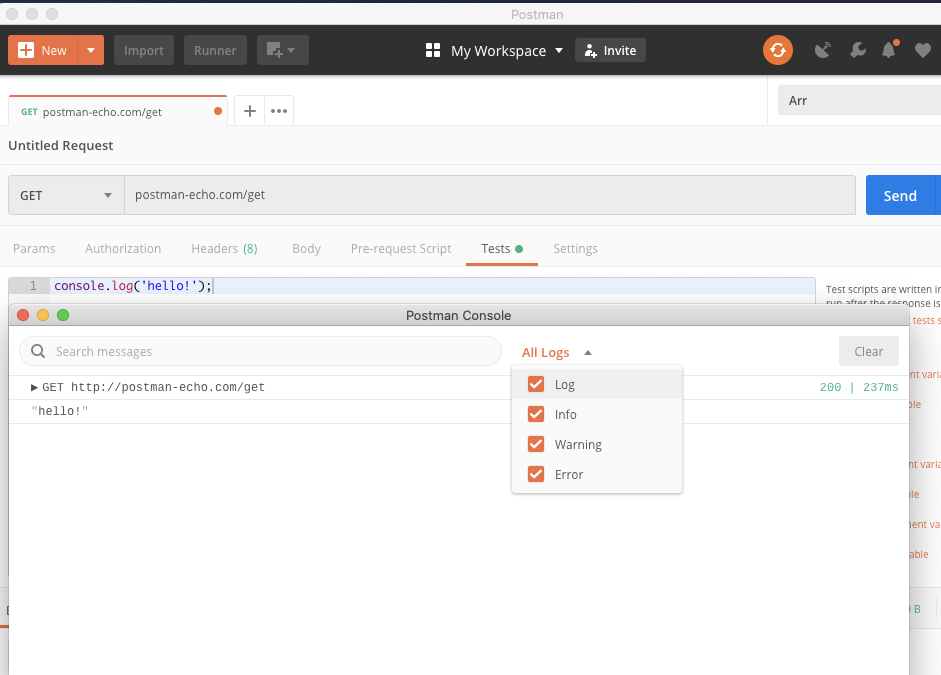Open the capture requests satellite icon
Screen dimensions: 941x675
pos(823,49)
